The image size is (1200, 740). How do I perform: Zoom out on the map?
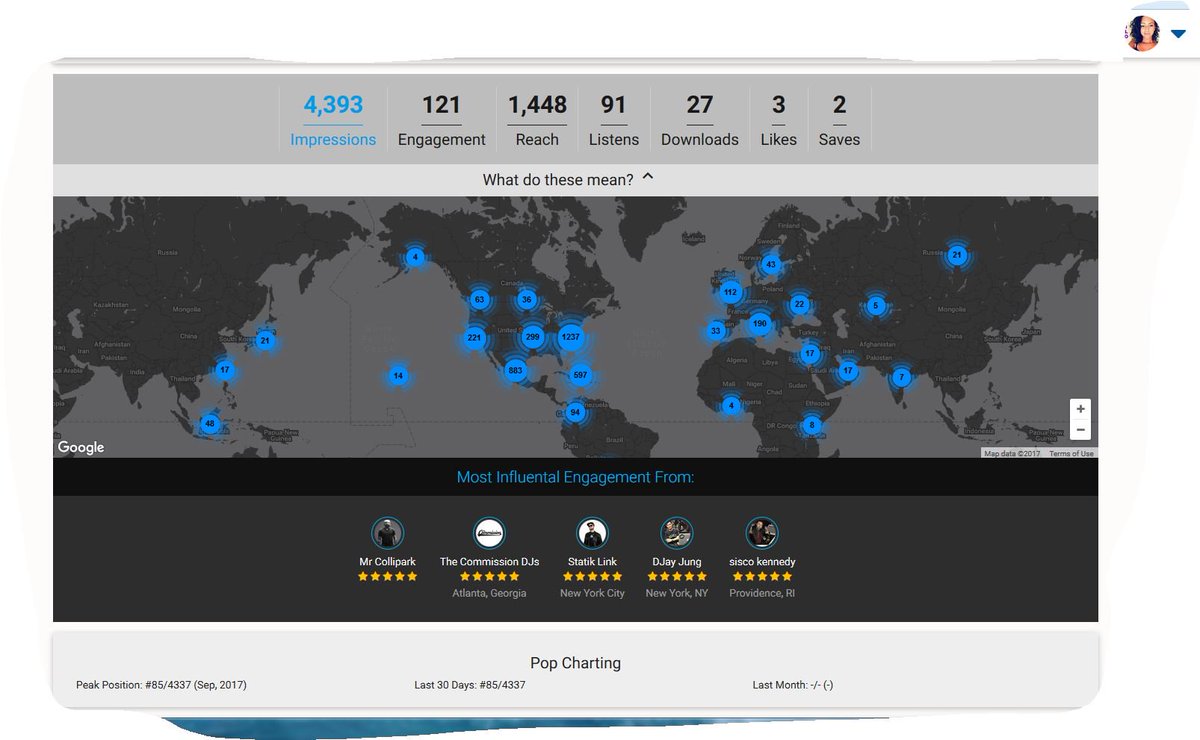point(1080,430)
